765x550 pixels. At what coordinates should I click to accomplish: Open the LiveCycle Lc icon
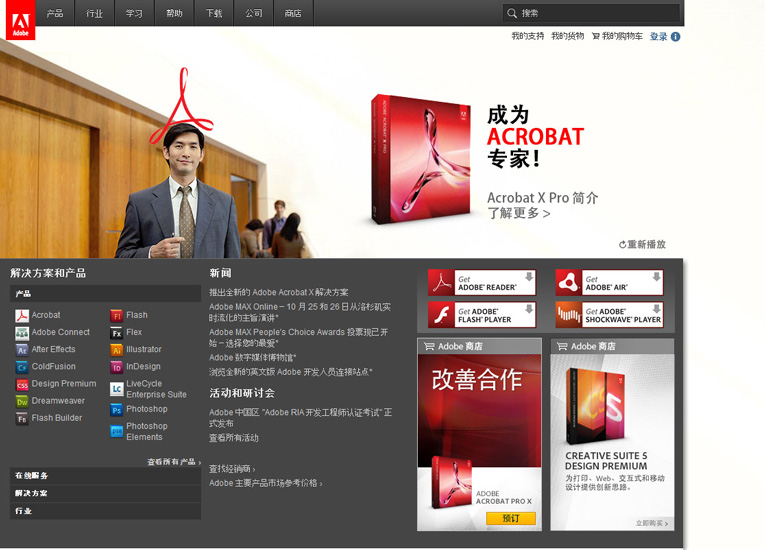click(x=117, y=389)
